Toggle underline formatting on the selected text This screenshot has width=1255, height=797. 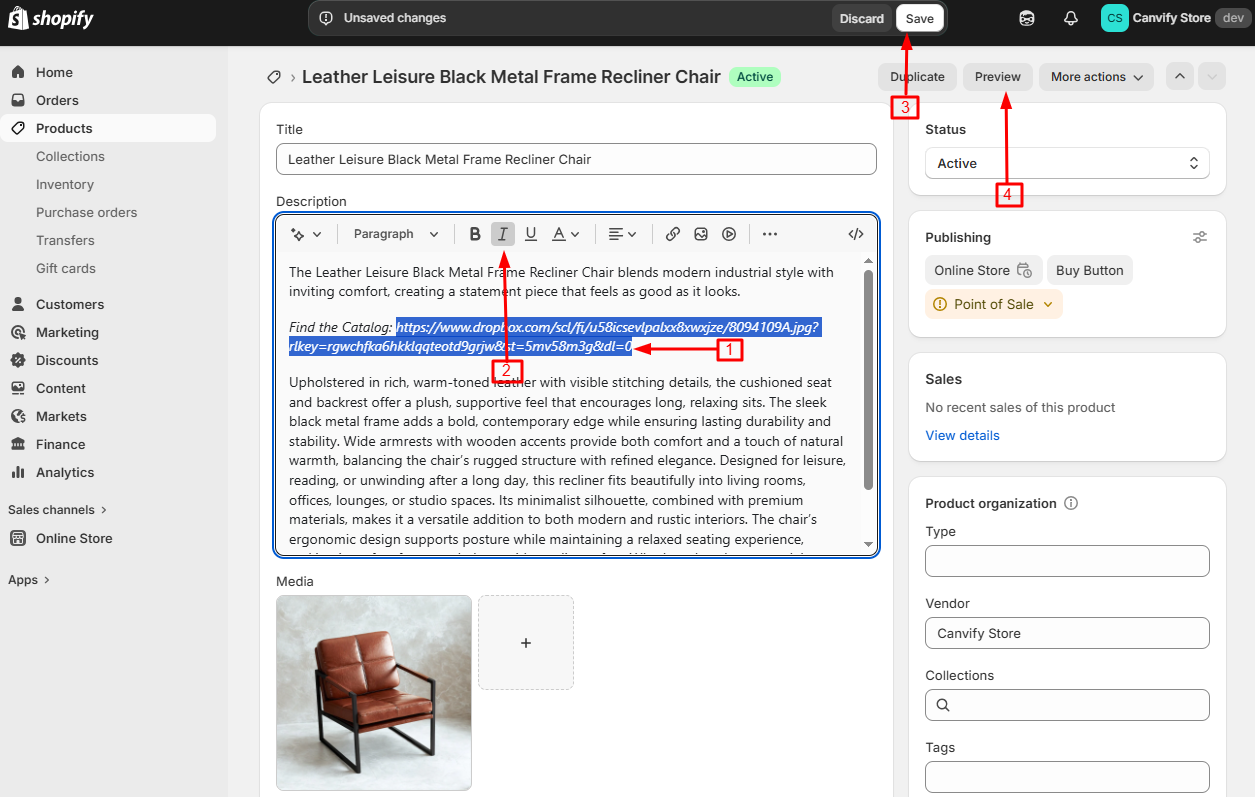530,233
